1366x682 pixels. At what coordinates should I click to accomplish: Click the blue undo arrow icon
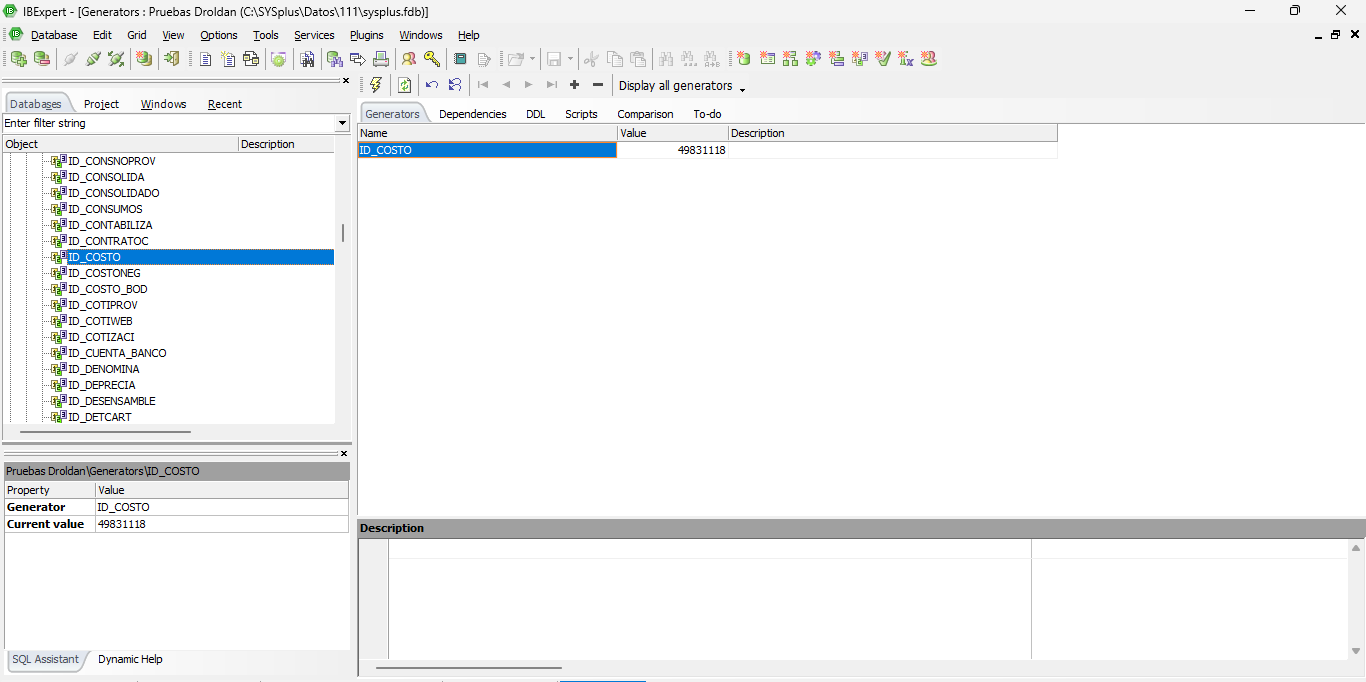click(432, 85)
